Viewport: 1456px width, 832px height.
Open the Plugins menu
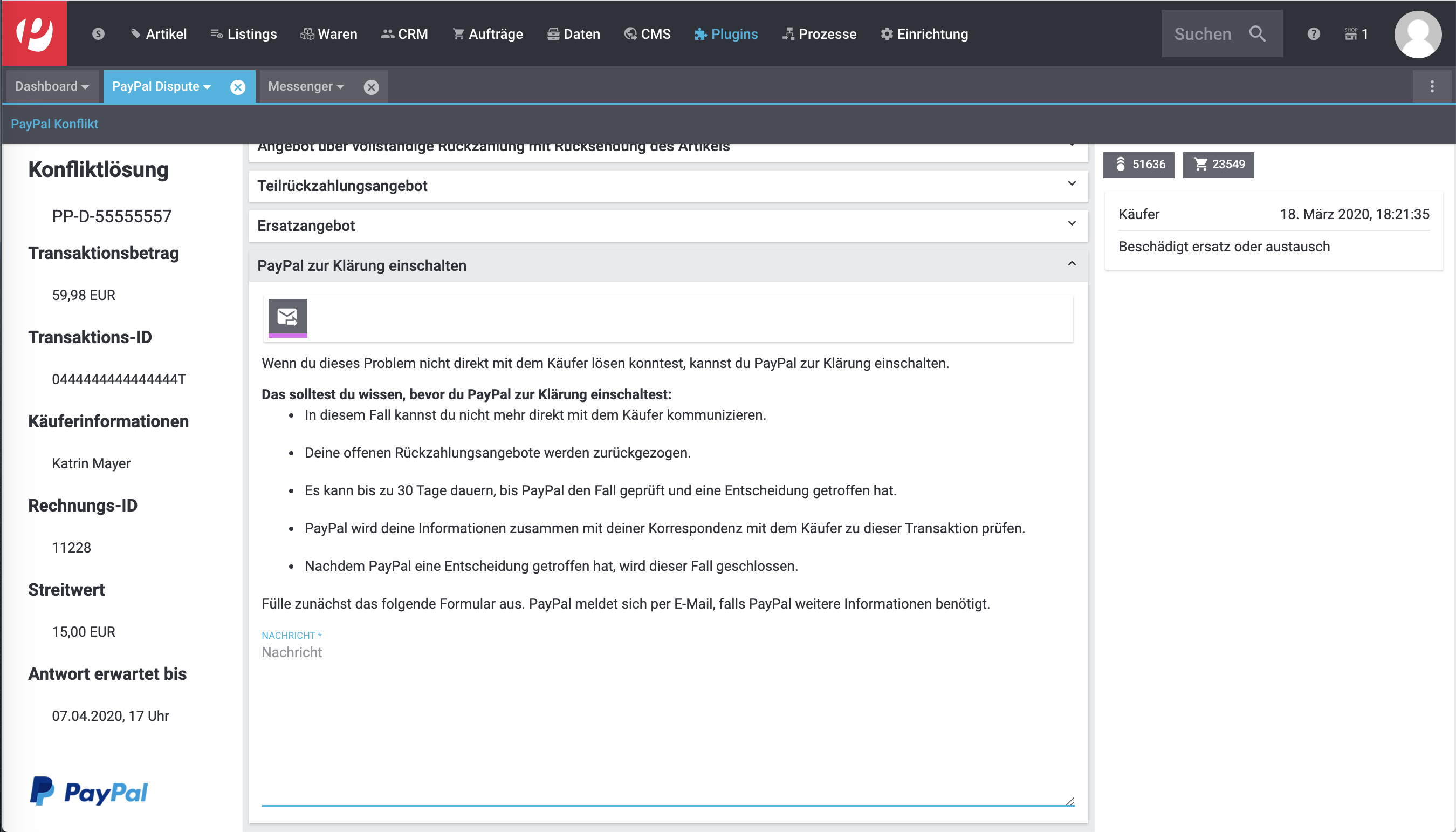point(726,33)
